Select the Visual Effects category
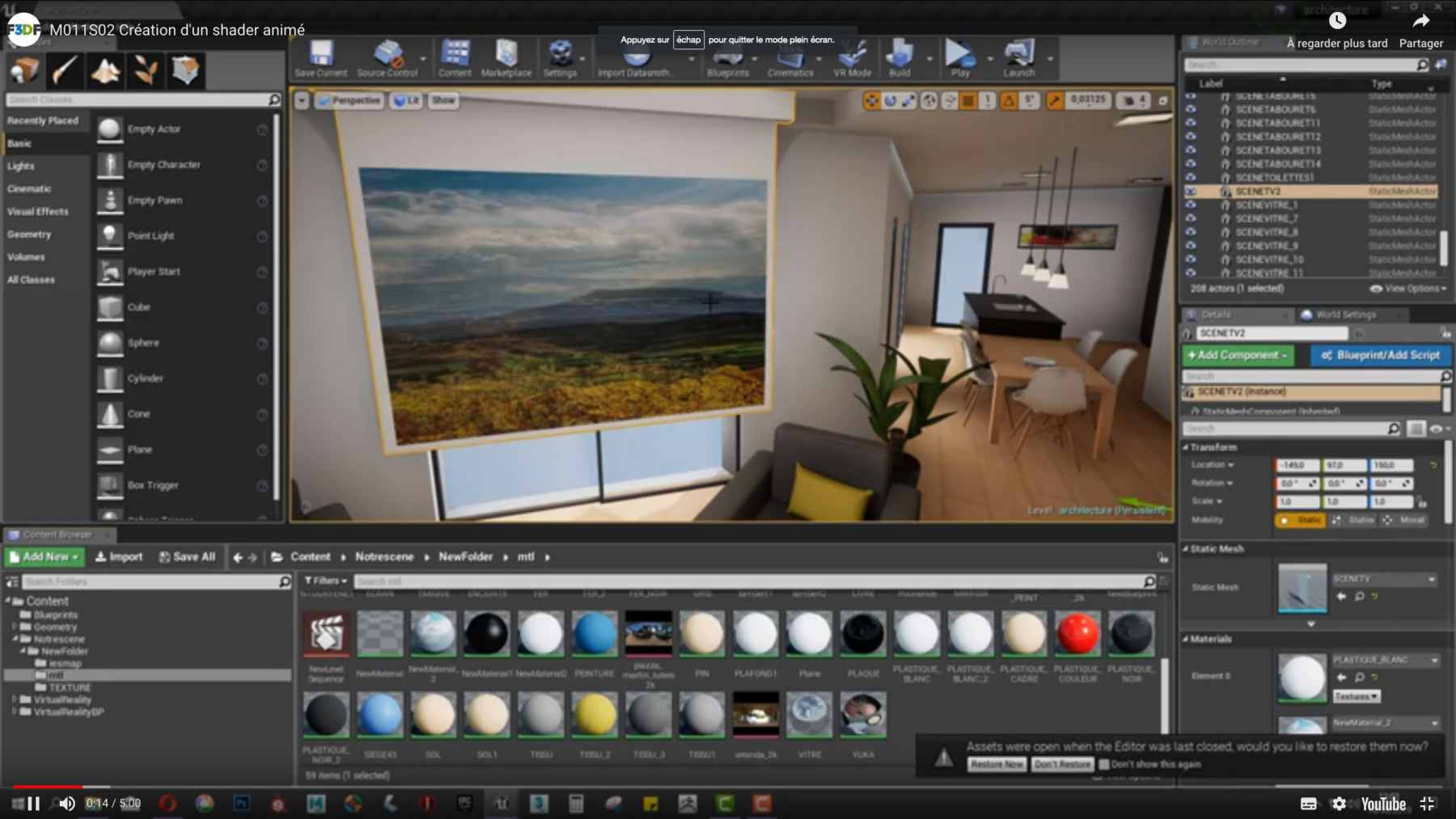 38,211
